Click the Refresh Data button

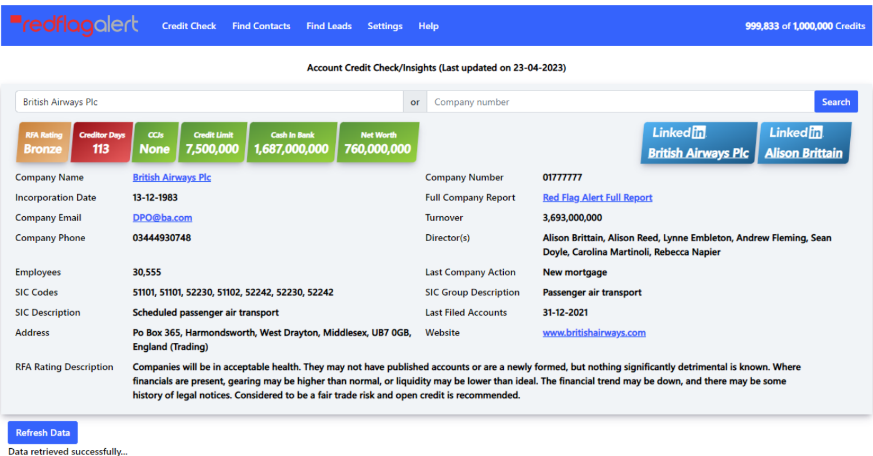43,433
